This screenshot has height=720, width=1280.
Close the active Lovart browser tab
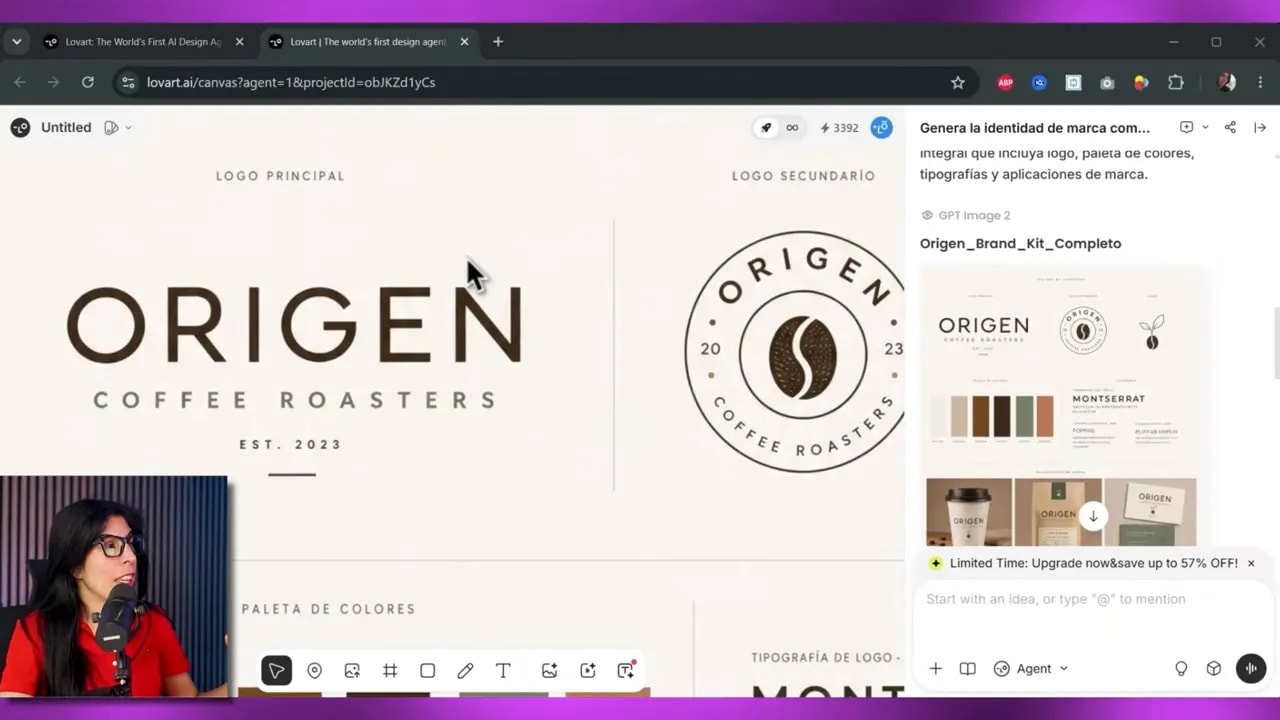pyautogui.click(x=464, y=42)
